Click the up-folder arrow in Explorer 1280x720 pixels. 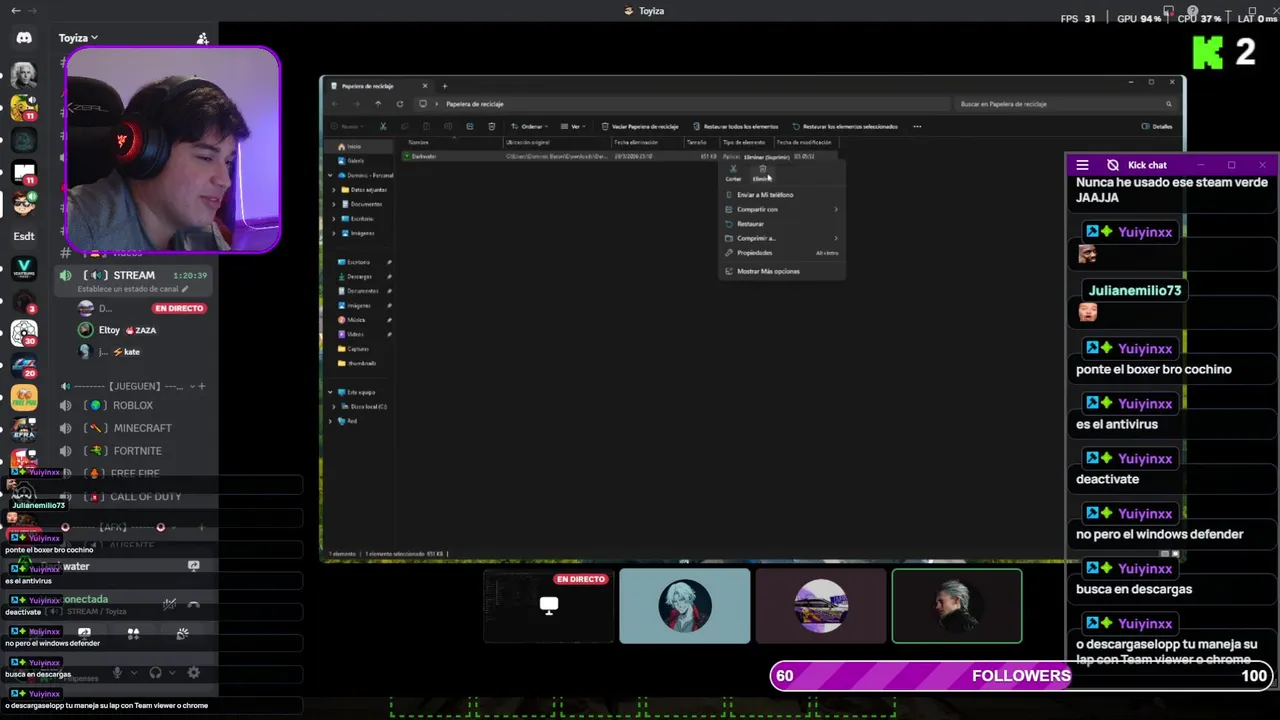[378, 104]
